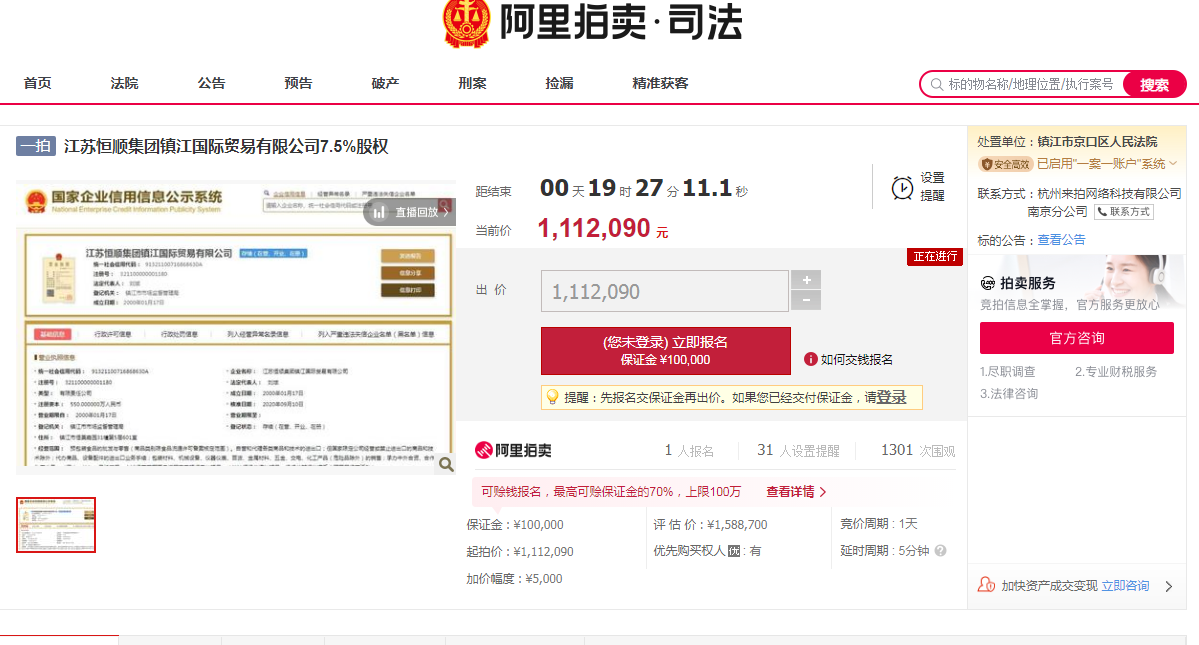Click the question mark beside 延时周期

pos(941,550)
